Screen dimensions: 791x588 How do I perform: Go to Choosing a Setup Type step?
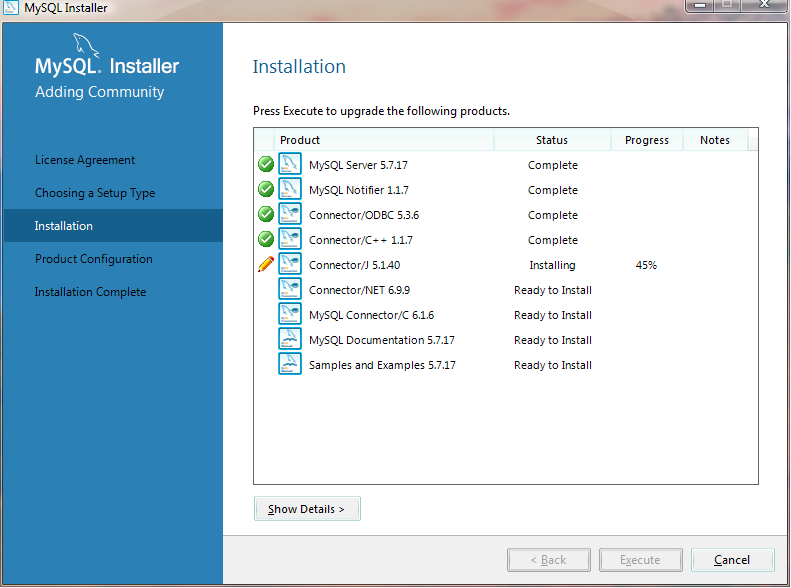[95, 193]
